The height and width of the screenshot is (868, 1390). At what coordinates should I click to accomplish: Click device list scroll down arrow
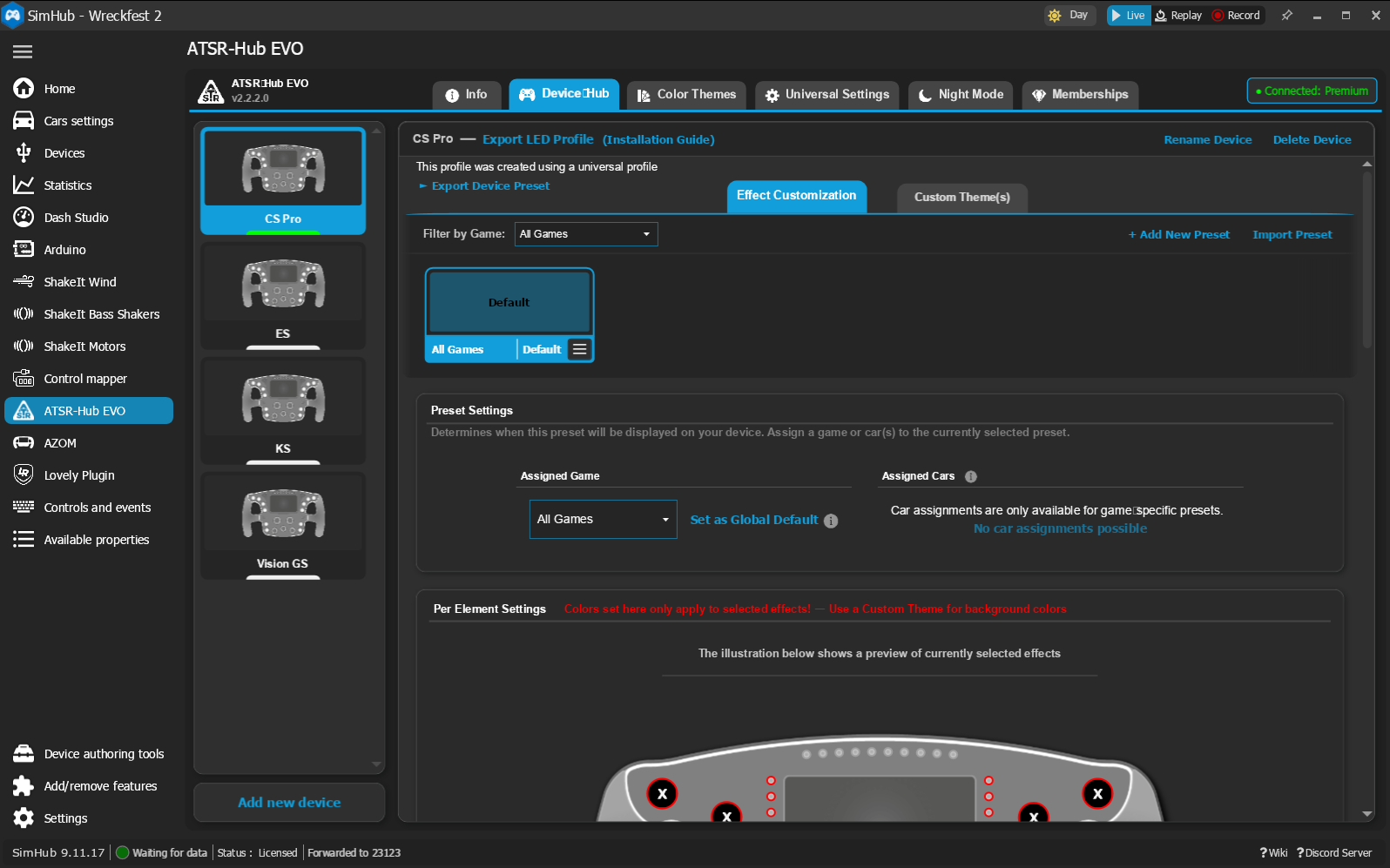coord(376,764)
